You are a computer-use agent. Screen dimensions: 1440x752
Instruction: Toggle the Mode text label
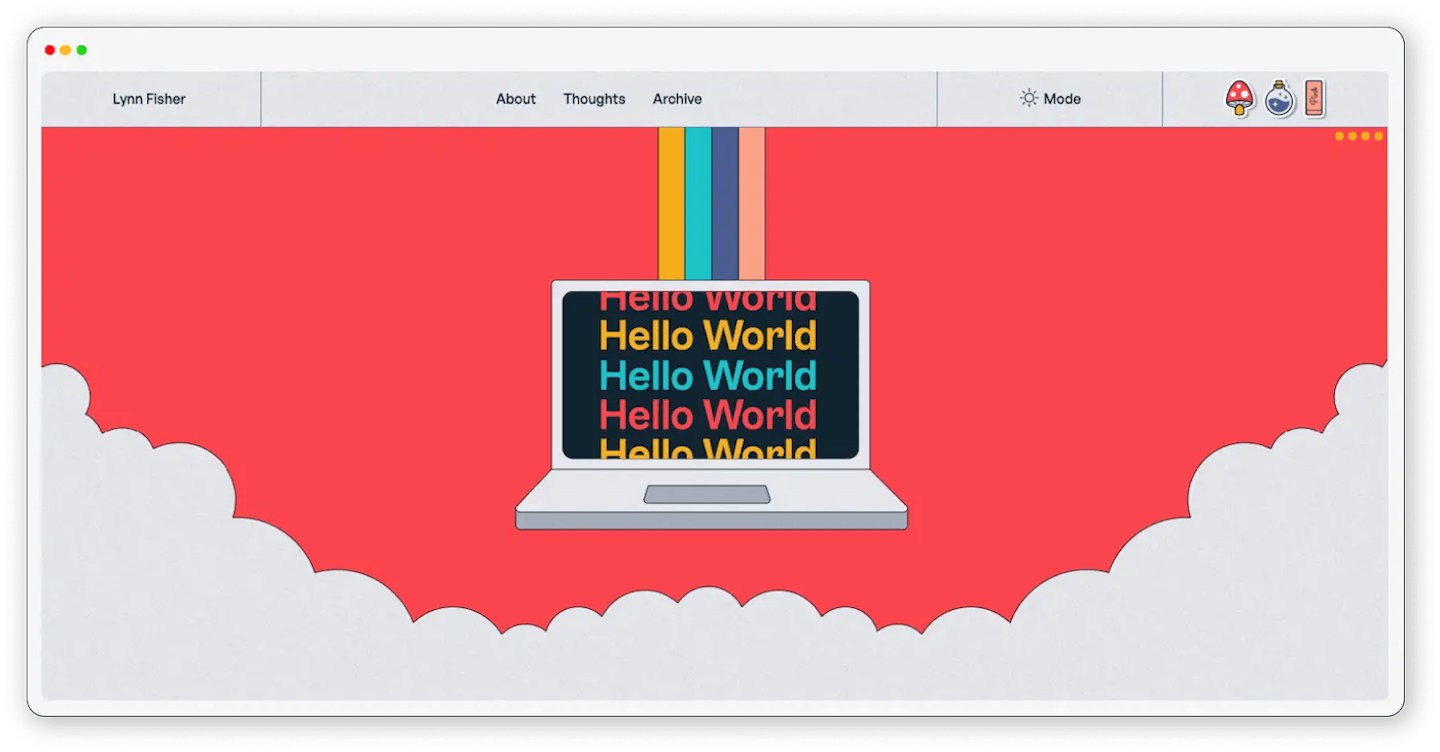[x=1062, y=99]
